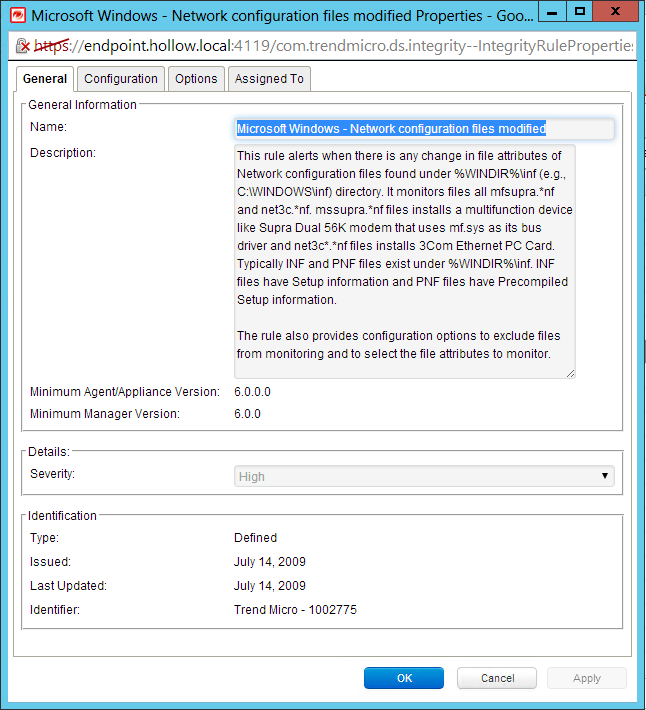The image size is (646, 710).
Task: Click the Trend Micro icon in title bar
Action: [x=16, y=14]
